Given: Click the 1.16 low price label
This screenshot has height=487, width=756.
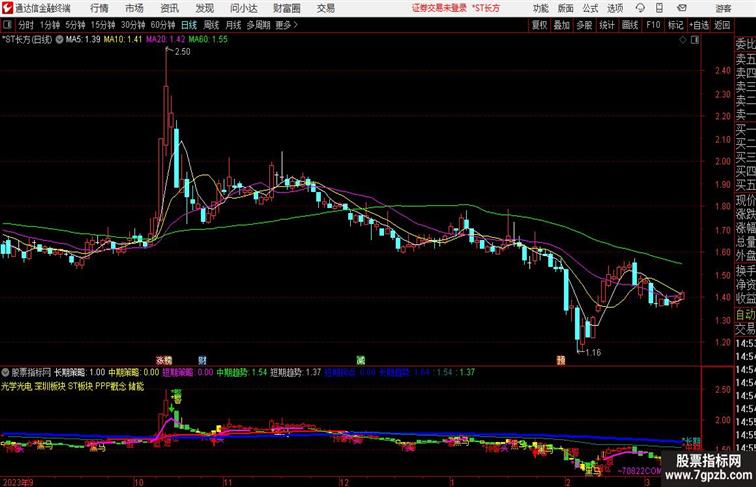Looking at the screenshot, I should pos(593,352).
